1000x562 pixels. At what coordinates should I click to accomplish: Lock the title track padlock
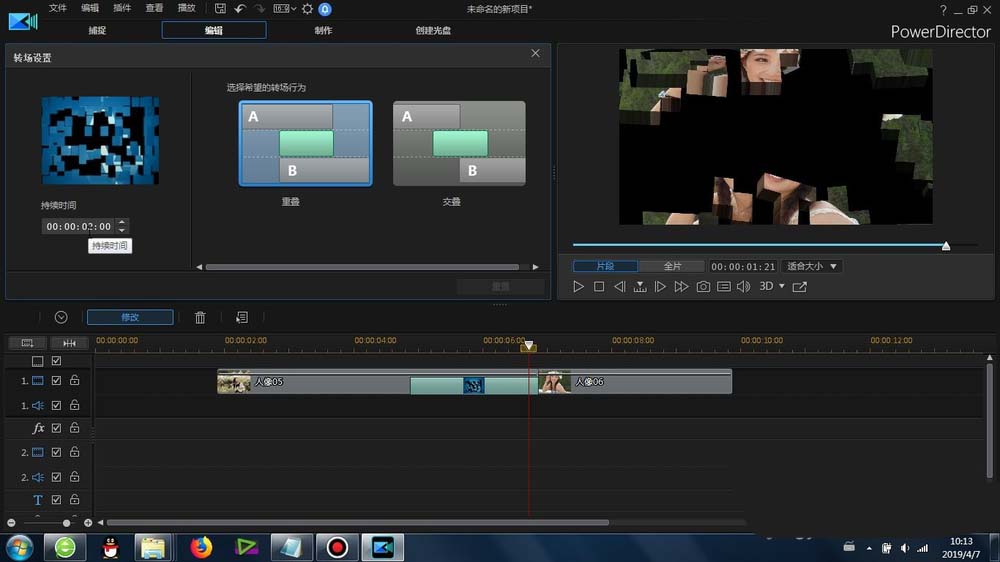click(x=74, y=500)
